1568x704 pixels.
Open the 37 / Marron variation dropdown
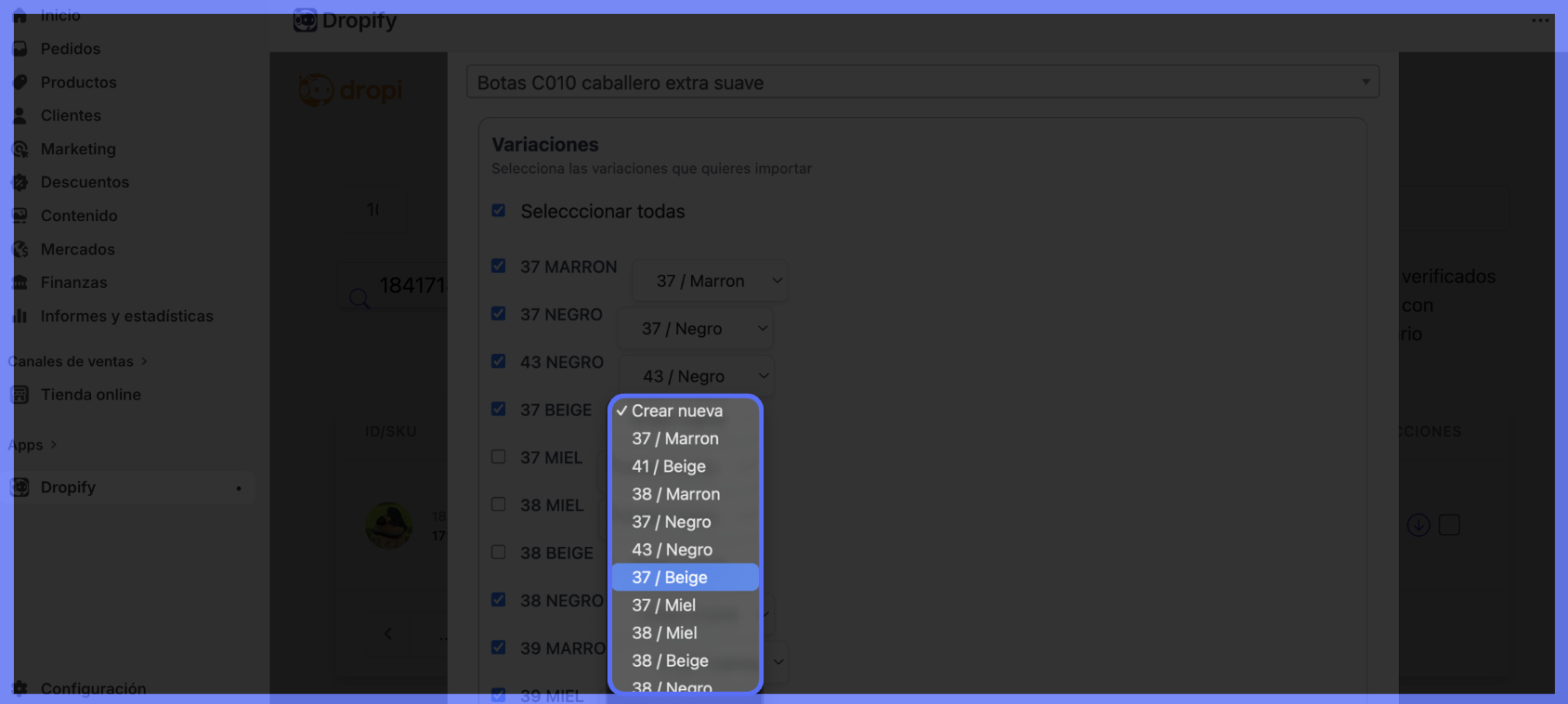click(710, 280)
